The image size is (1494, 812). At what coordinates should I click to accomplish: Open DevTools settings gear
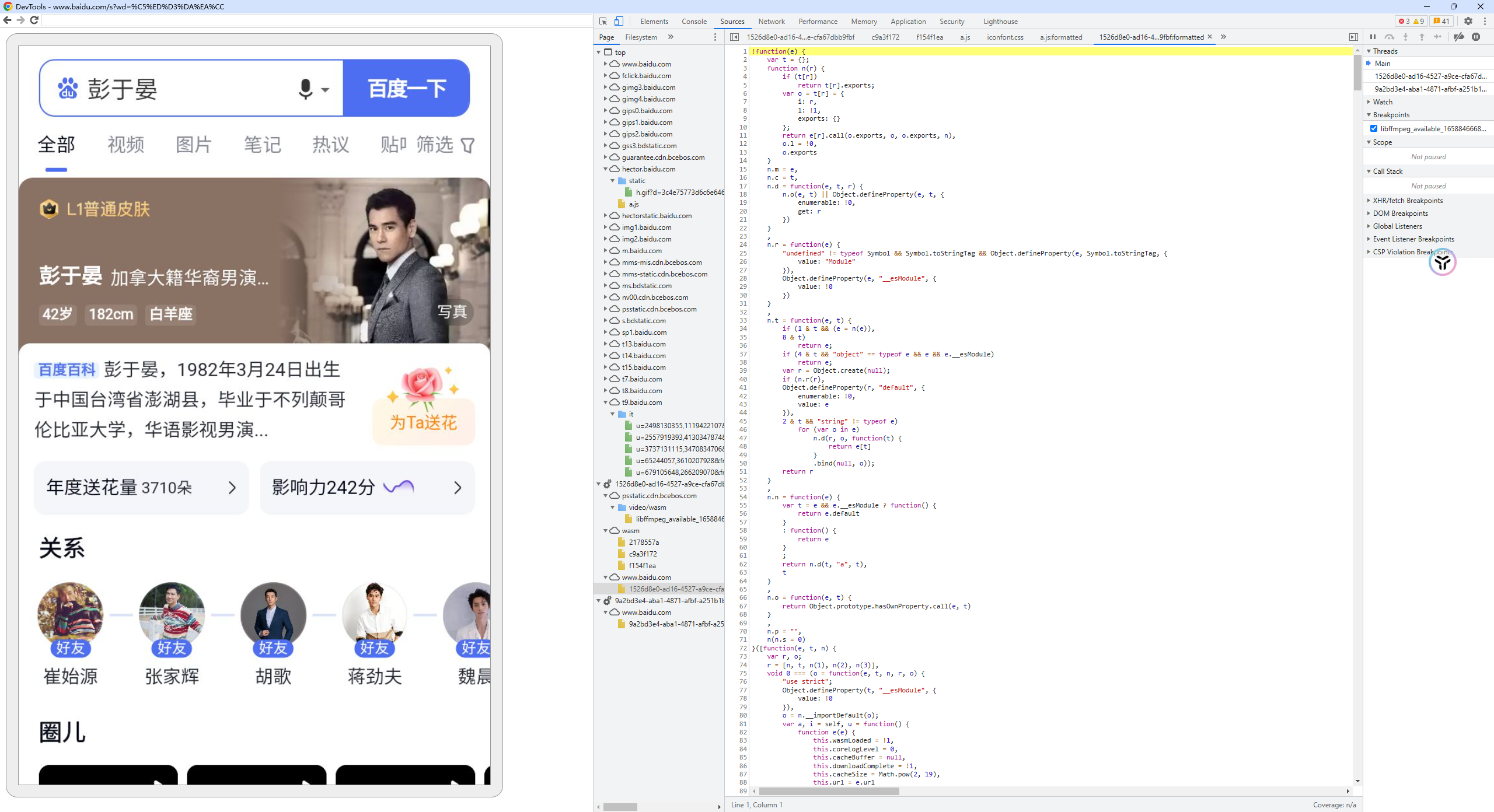pos(1468,21)
